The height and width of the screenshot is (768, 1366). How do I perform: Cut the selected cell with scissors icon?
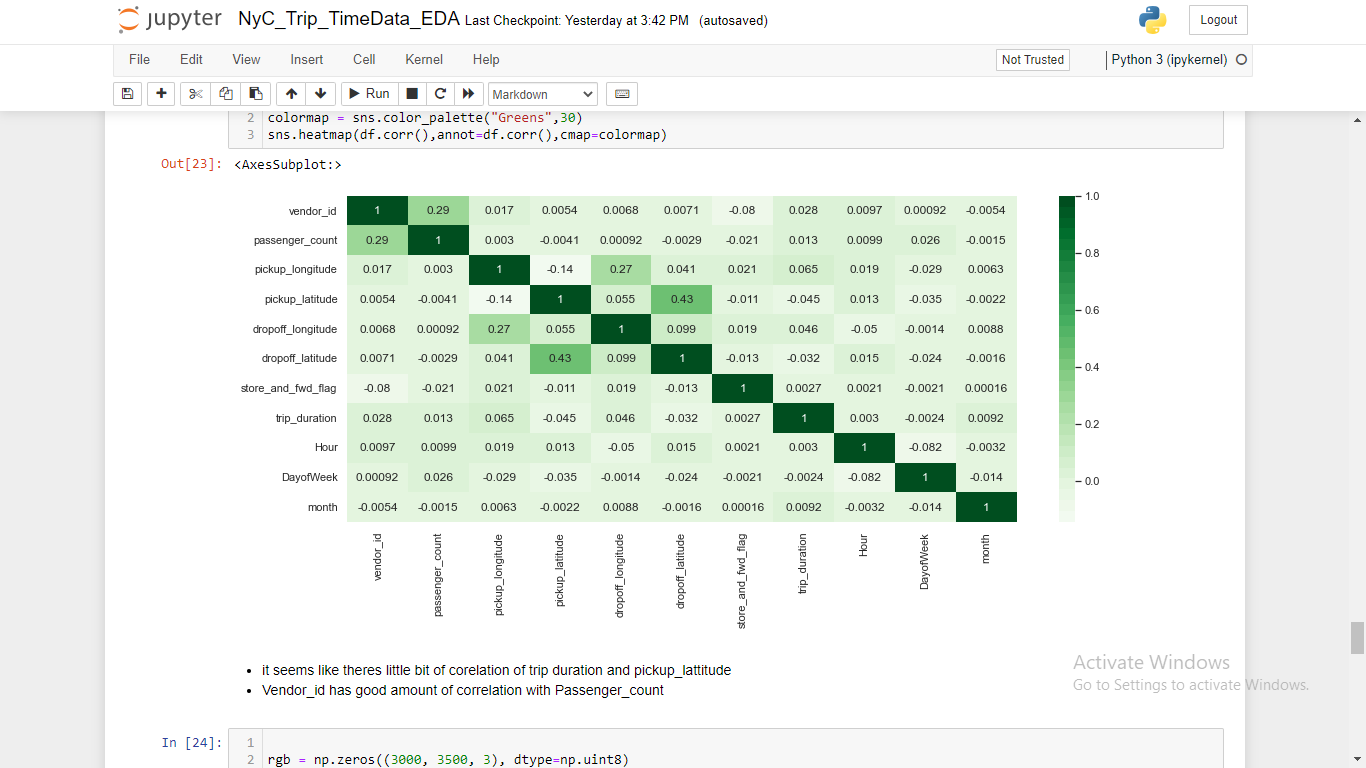195,93
